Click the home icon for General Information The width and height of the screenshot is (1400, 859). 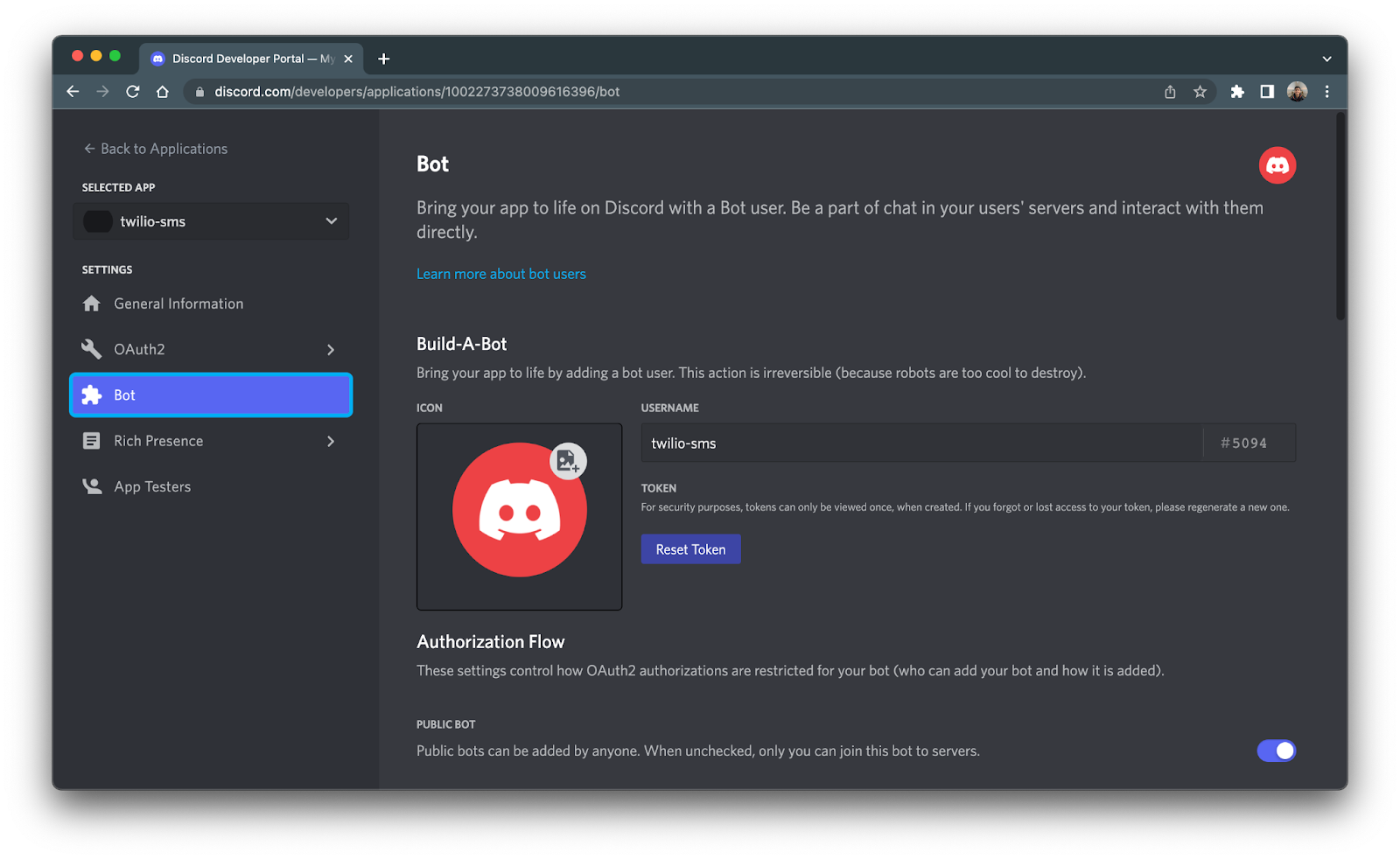91,304
